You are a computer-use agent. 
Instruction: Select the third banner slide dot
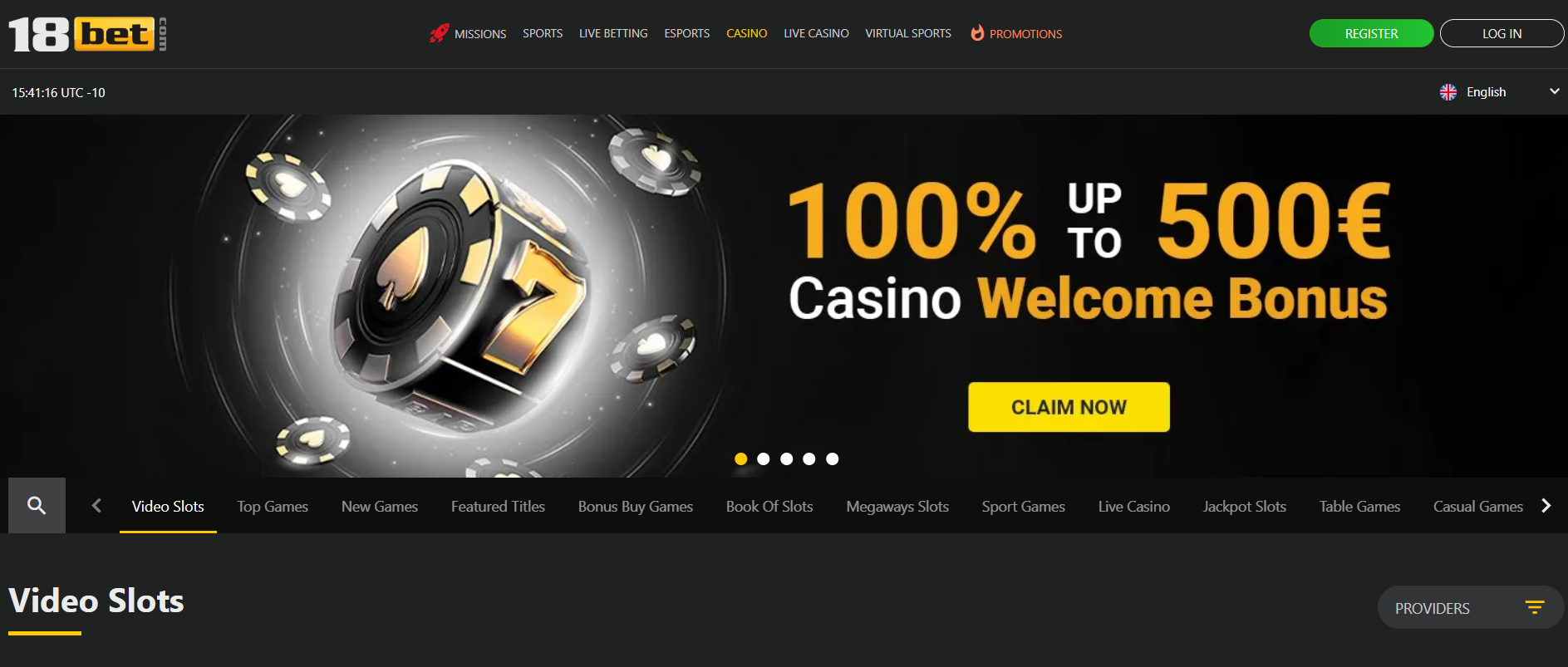787,459
